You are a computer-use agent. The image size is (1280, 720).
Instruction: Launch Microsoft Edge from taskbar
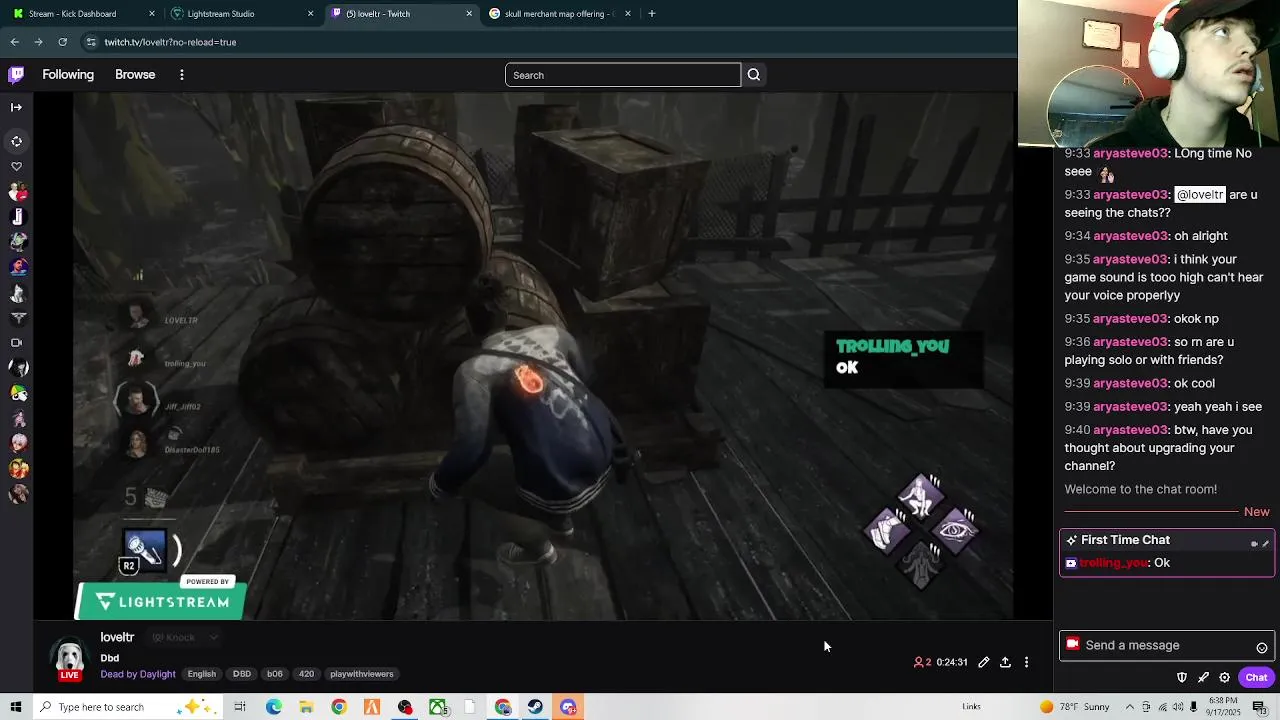point(273,707)
